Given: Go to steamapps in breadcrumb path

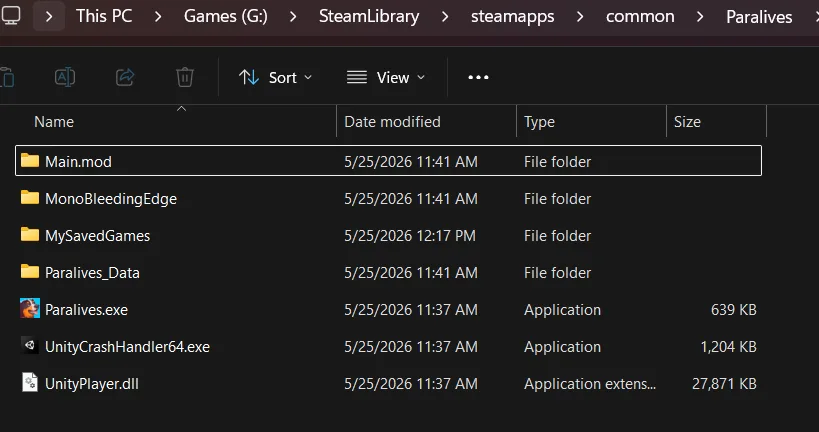Looking at the screenshot, I should point(512,17).
